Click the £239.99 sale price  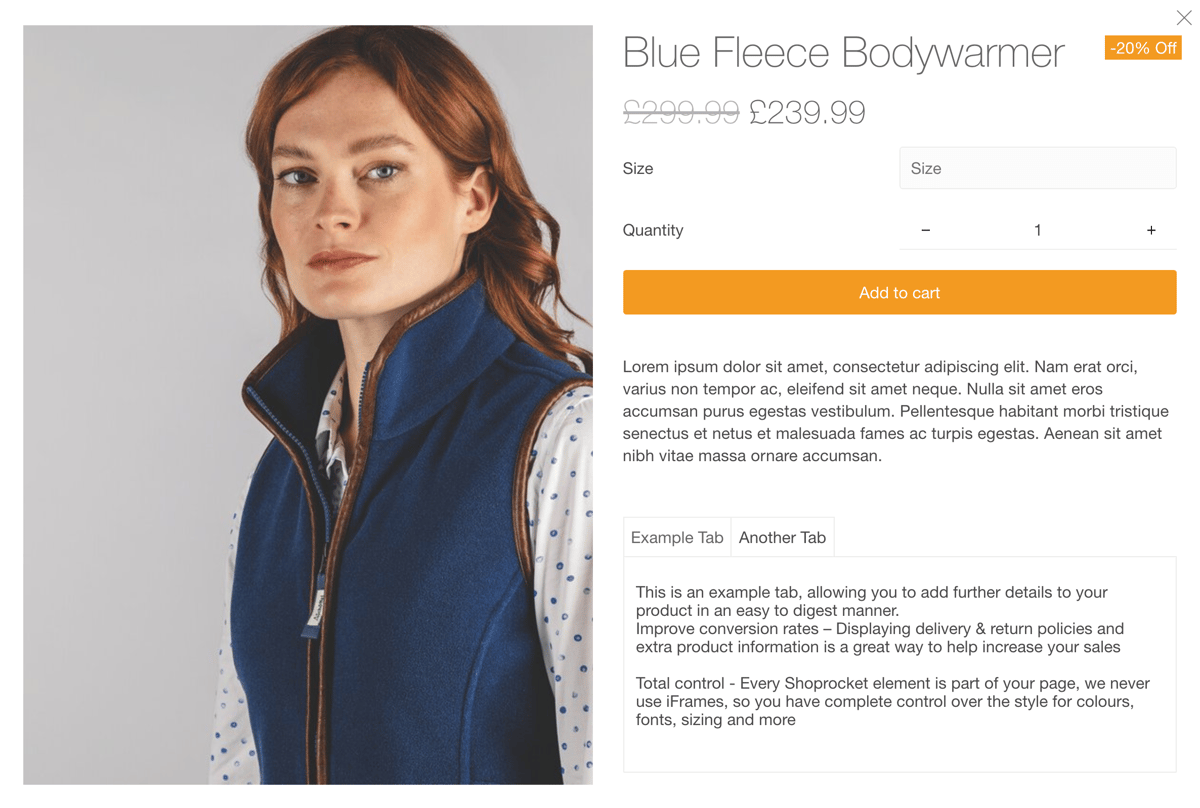[807, 112]
